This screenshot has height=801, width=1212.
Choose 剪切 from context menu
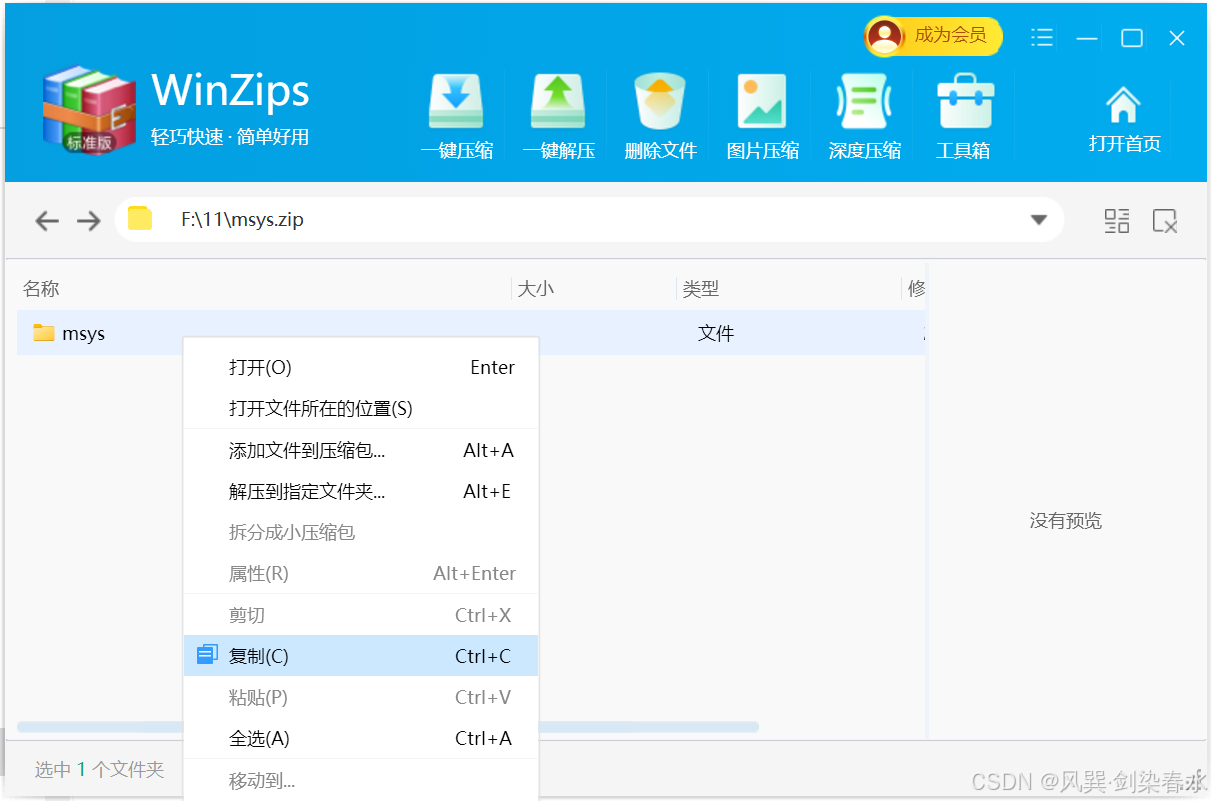tap(361, 615)
